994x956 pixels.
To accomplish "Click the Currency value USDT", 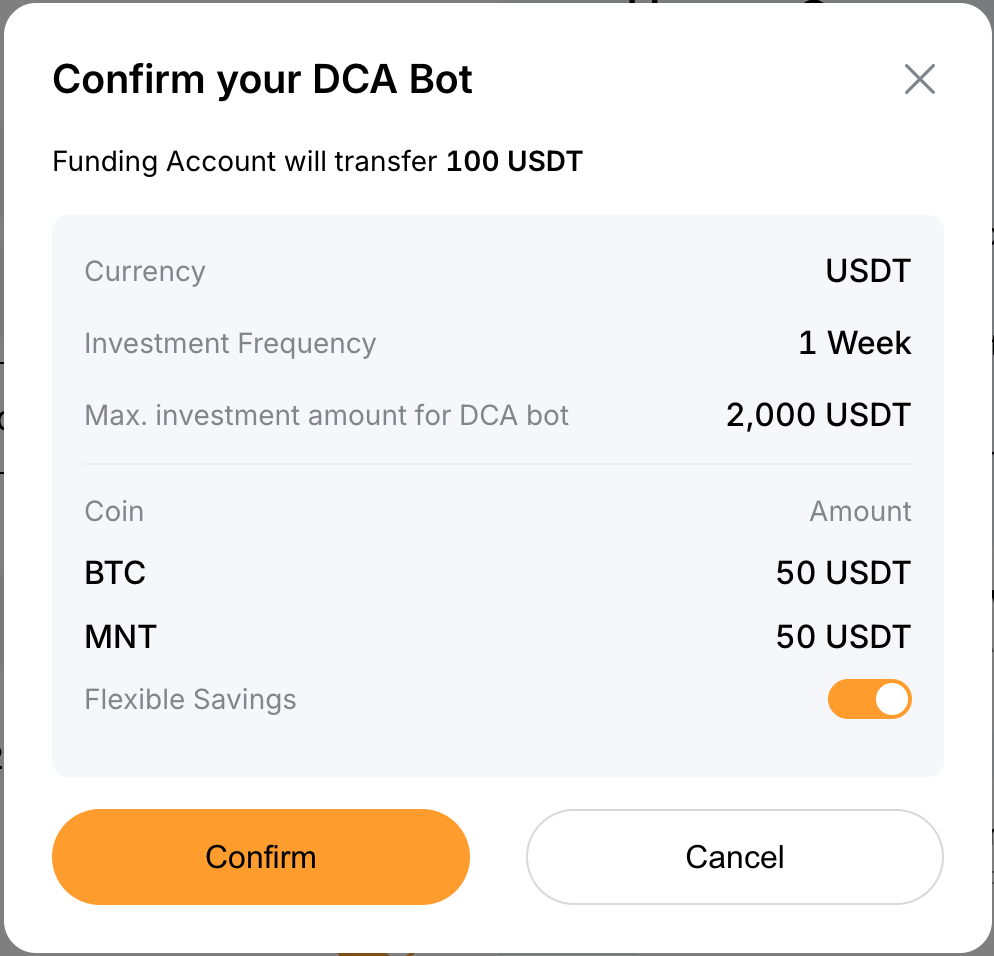I will (867, 271).
